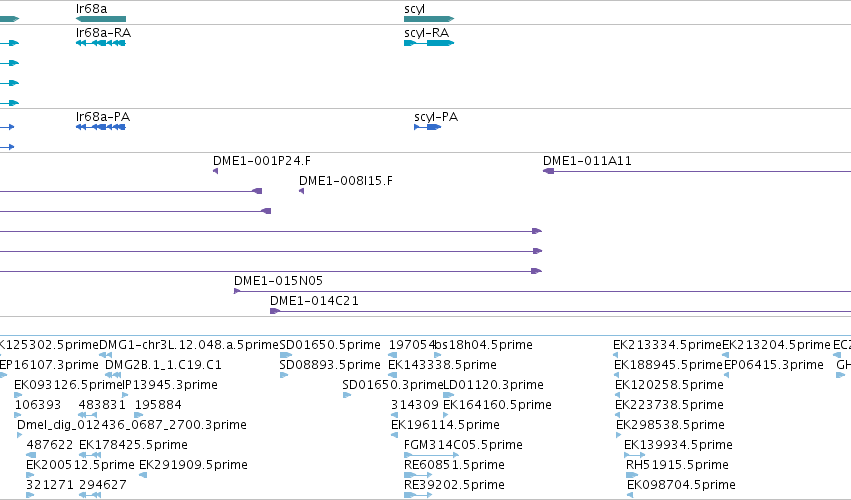This screenshot has height=500, width=851.
Task: Select the Dmel_dig_012436_0687_2700.3prime label
Action: pos(132,425)
